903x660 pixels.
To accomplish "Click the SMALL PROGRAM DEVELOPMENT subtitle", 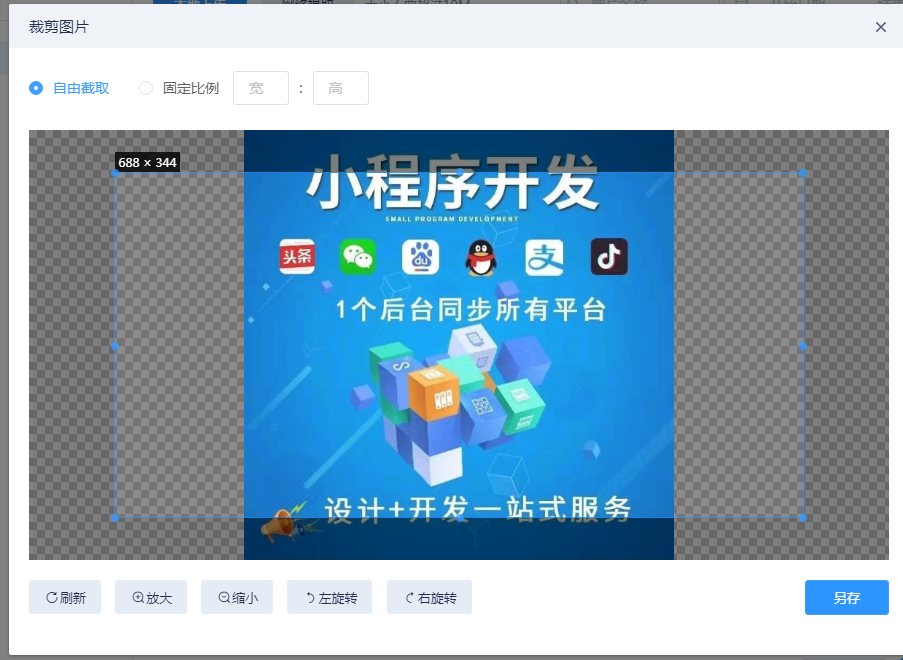I will (452, 219).
